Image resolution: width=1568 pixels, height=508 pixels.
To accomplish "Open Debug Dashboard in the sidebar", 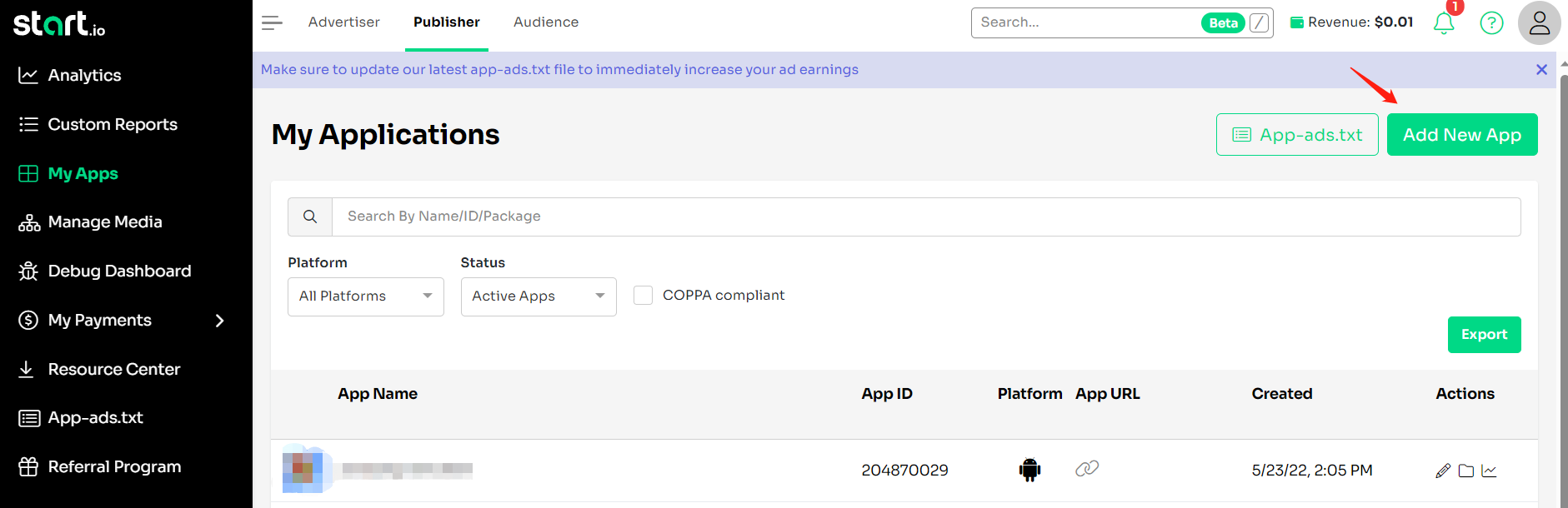I will click(x=119, y=271).
